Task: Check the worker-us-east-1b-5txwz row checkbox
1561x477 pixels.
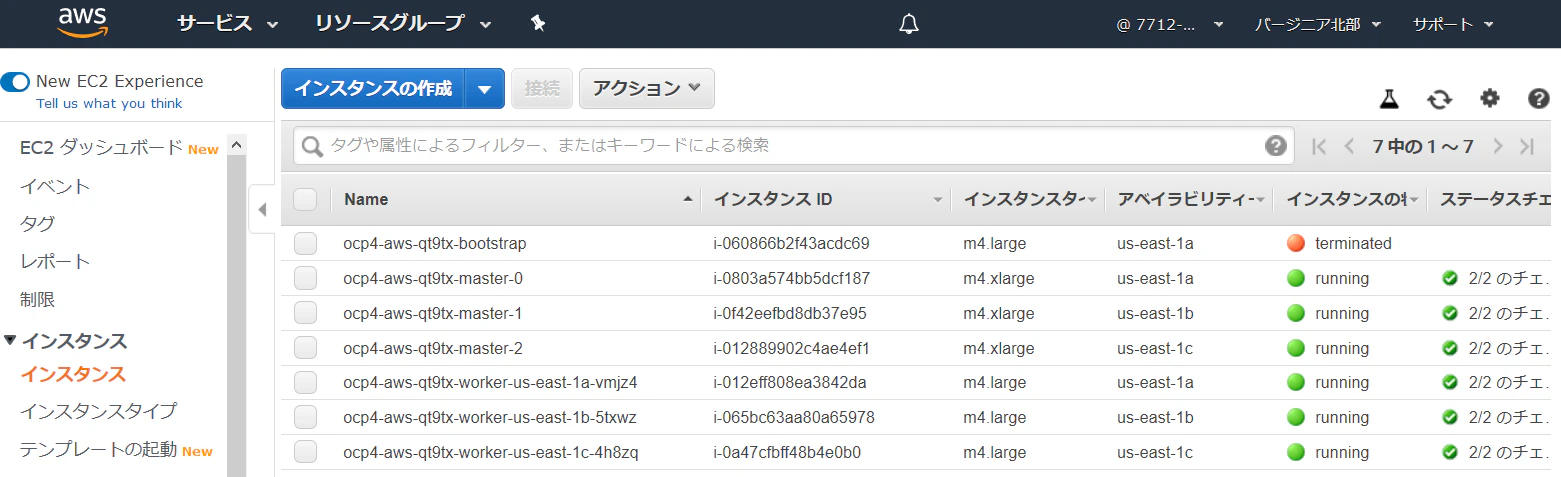Action: click(x=305, y=417)
